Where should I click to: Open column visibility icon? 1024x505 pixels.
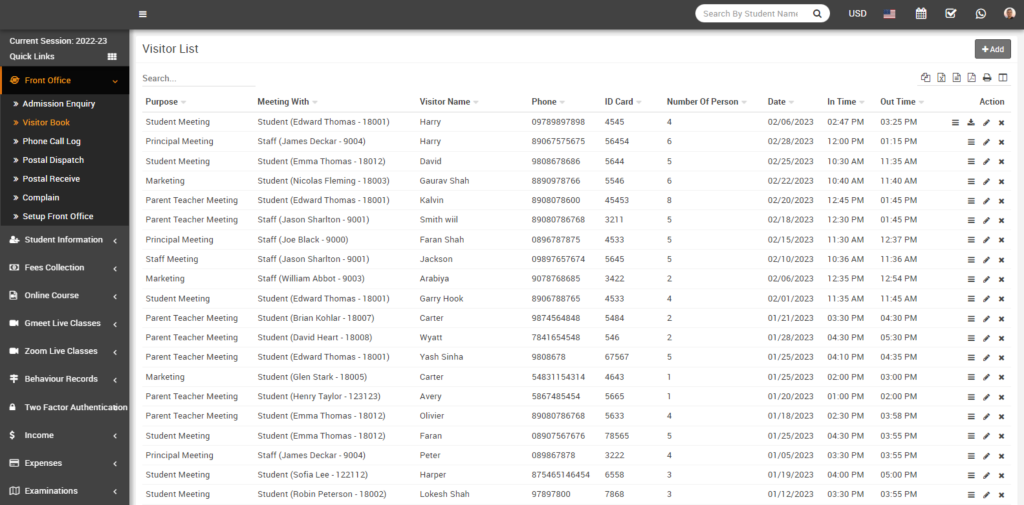point(1003,78)
